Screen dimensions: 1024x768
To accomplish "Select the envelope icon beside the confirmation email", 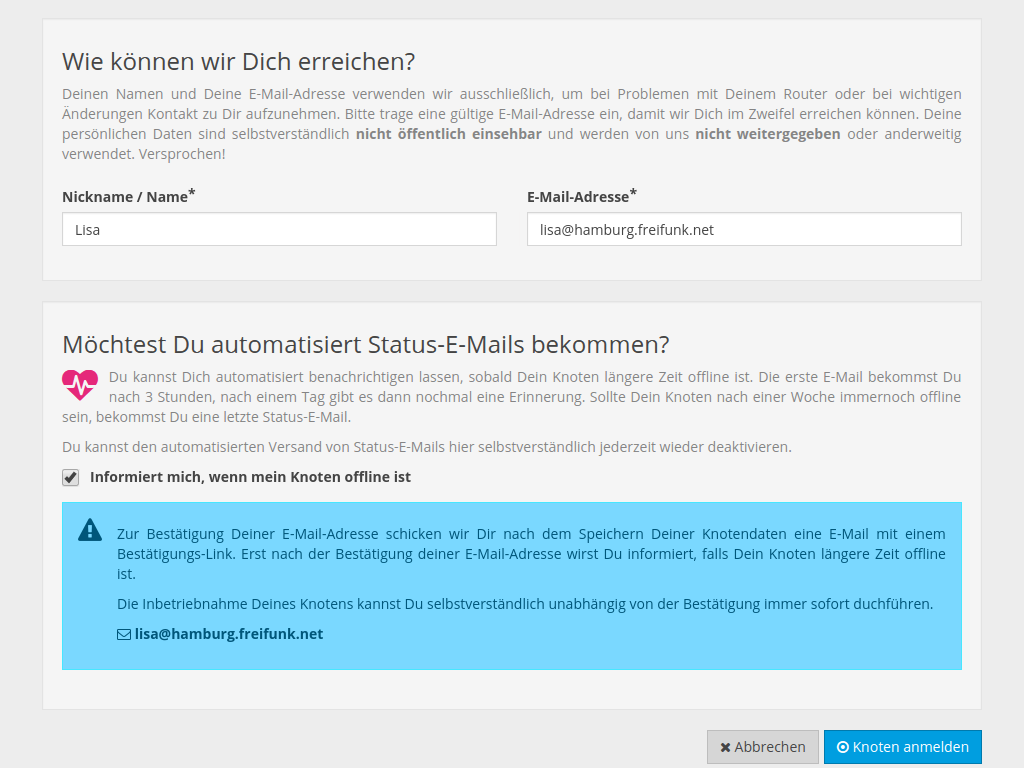I will [x=124, y=633].
